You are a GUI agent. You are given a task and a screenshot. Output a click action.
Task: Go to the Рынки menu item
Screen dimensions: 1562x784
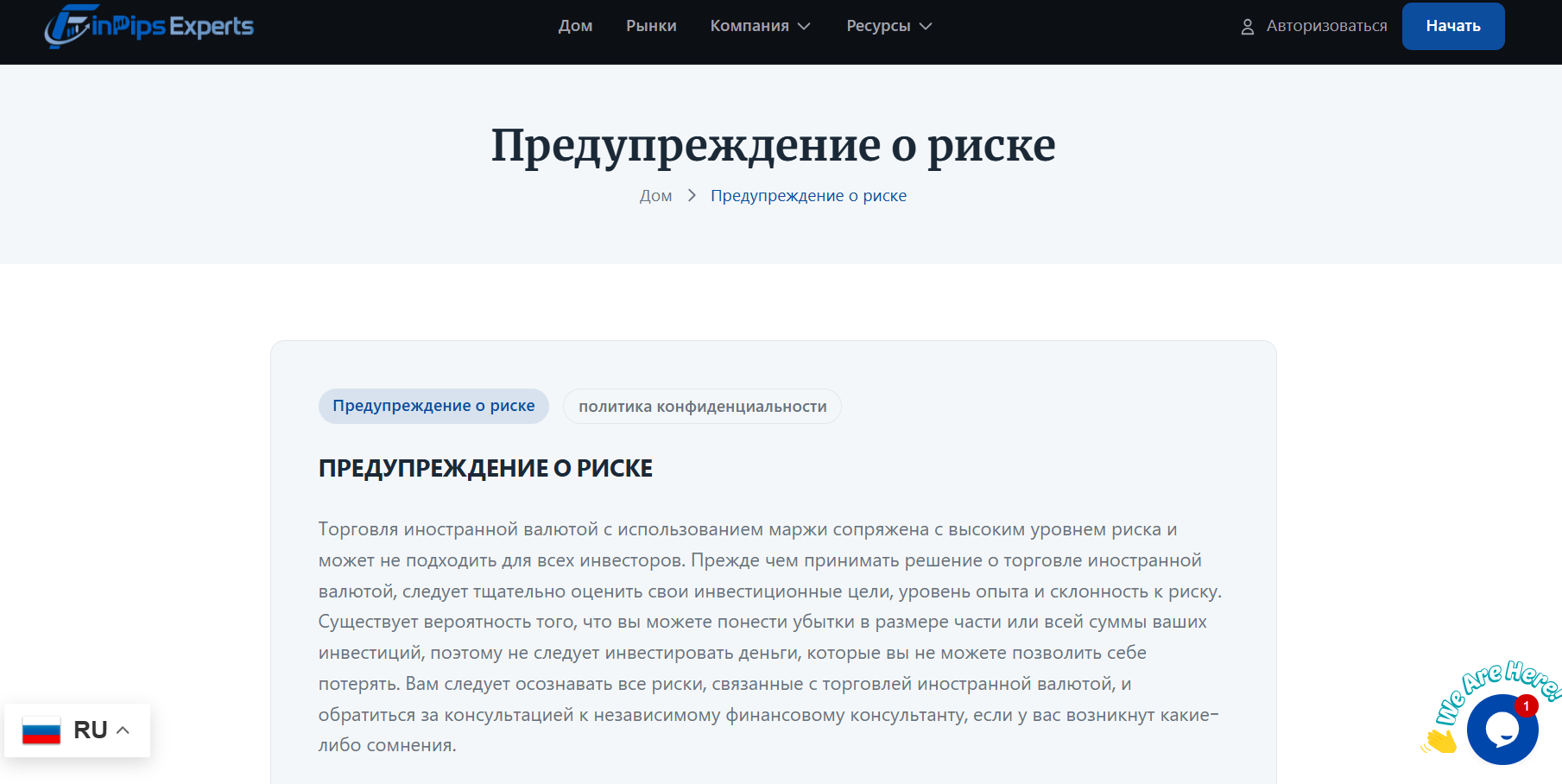click(652, 26)
